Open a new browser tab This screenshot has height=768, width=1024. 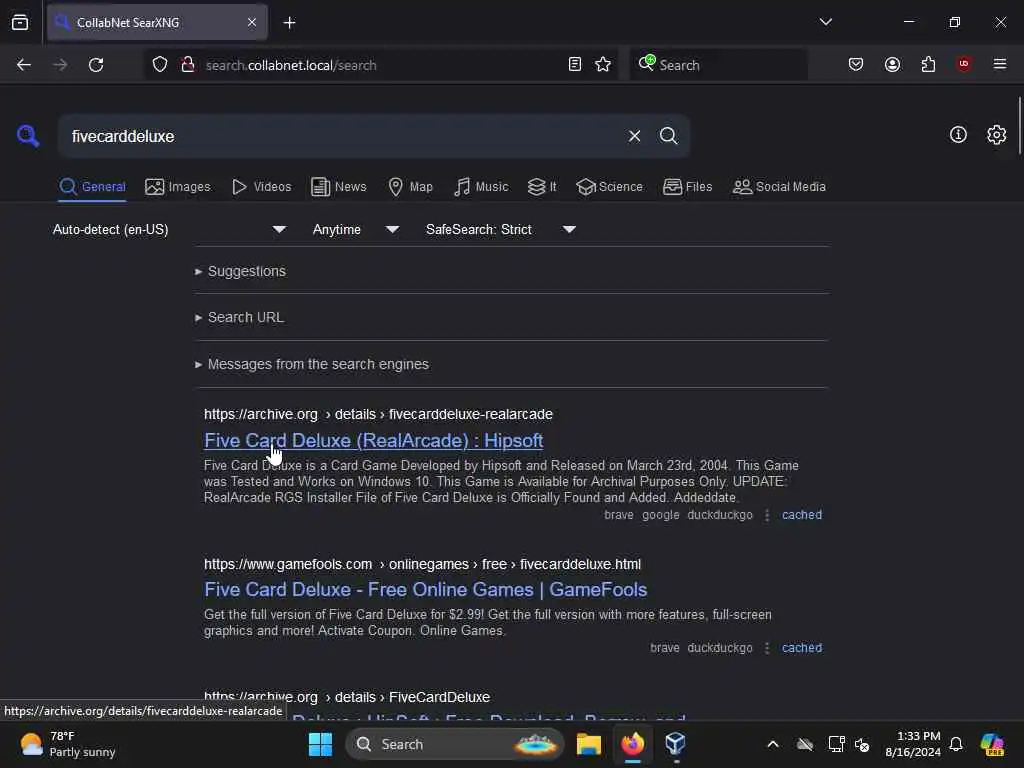289,23
